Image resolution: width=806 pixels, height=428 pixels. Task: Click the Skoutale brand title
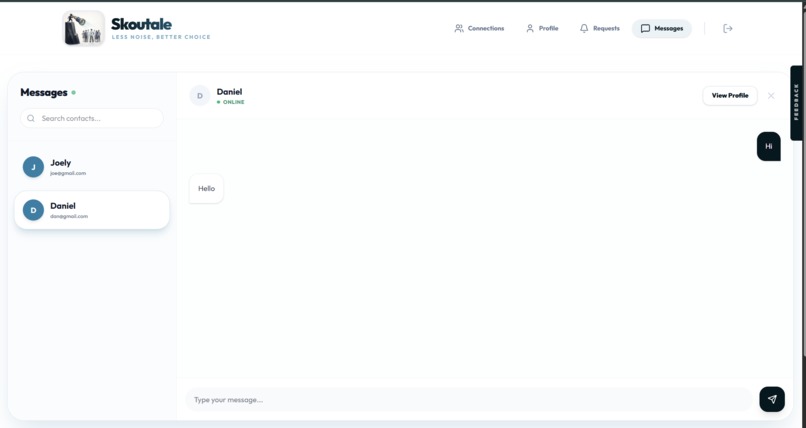pos(141,24)
